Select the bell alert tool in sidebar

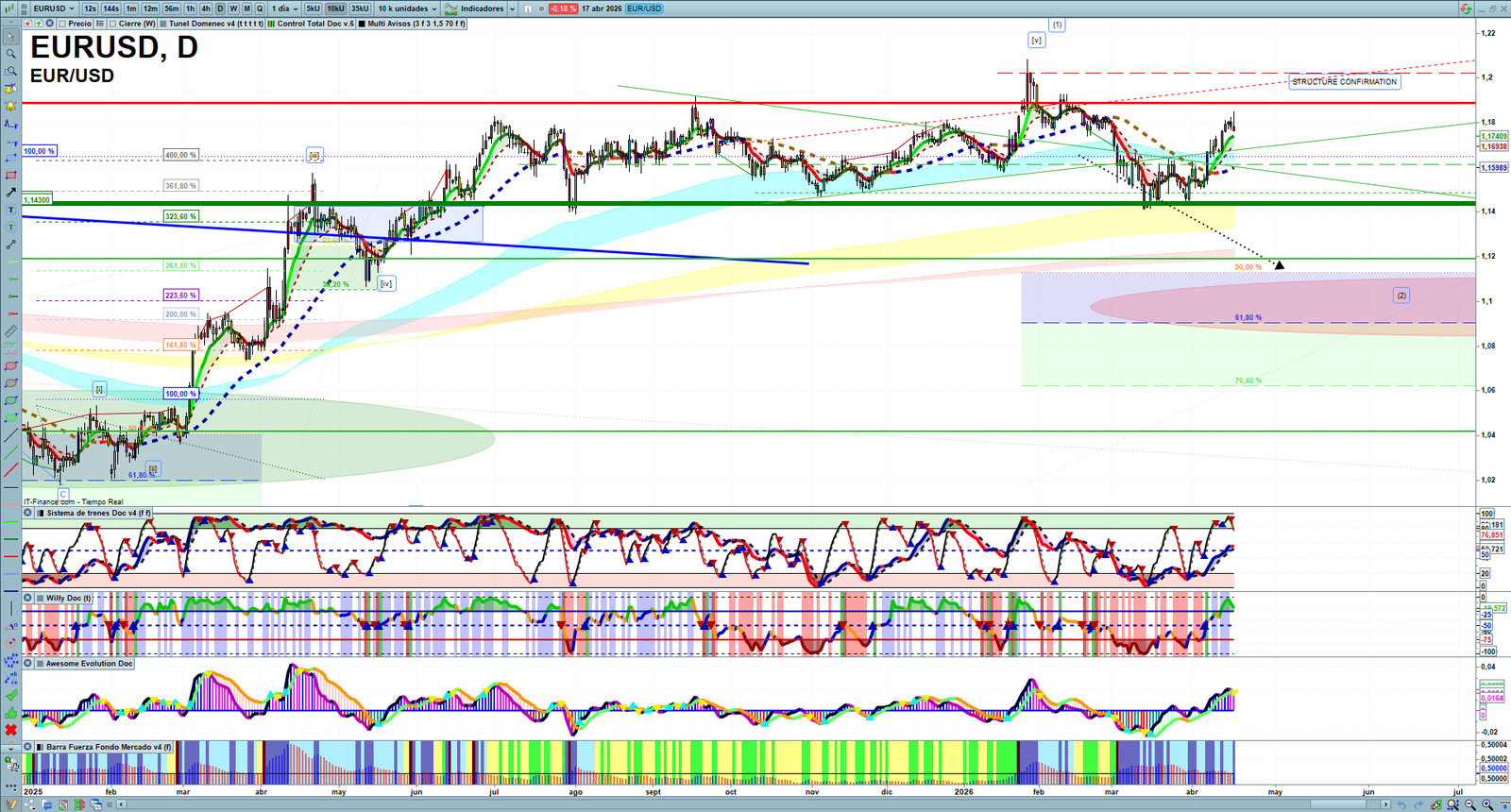10,106
